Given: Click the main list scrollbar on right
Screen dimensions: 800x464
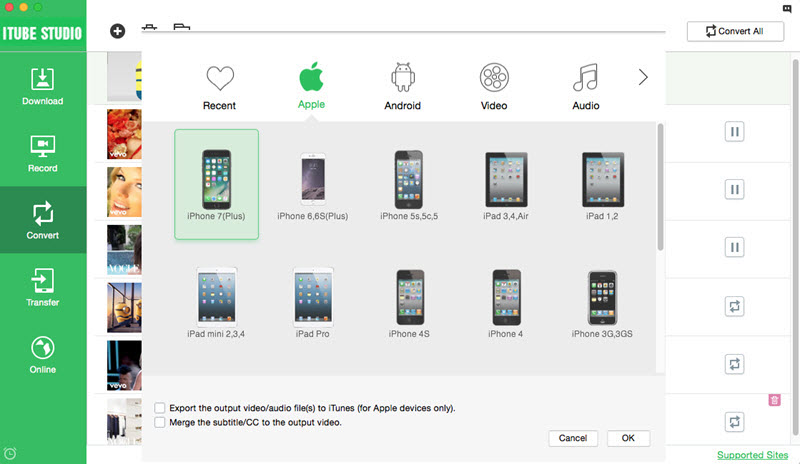Looking at the screenshot, I should click(795, 248).
